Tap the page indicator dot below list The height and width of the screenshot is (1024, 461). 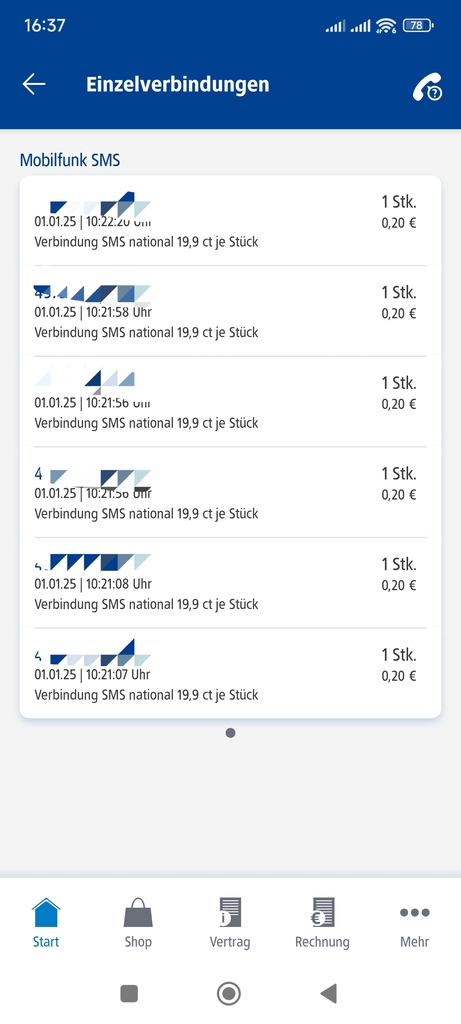[x=230, y=733]
